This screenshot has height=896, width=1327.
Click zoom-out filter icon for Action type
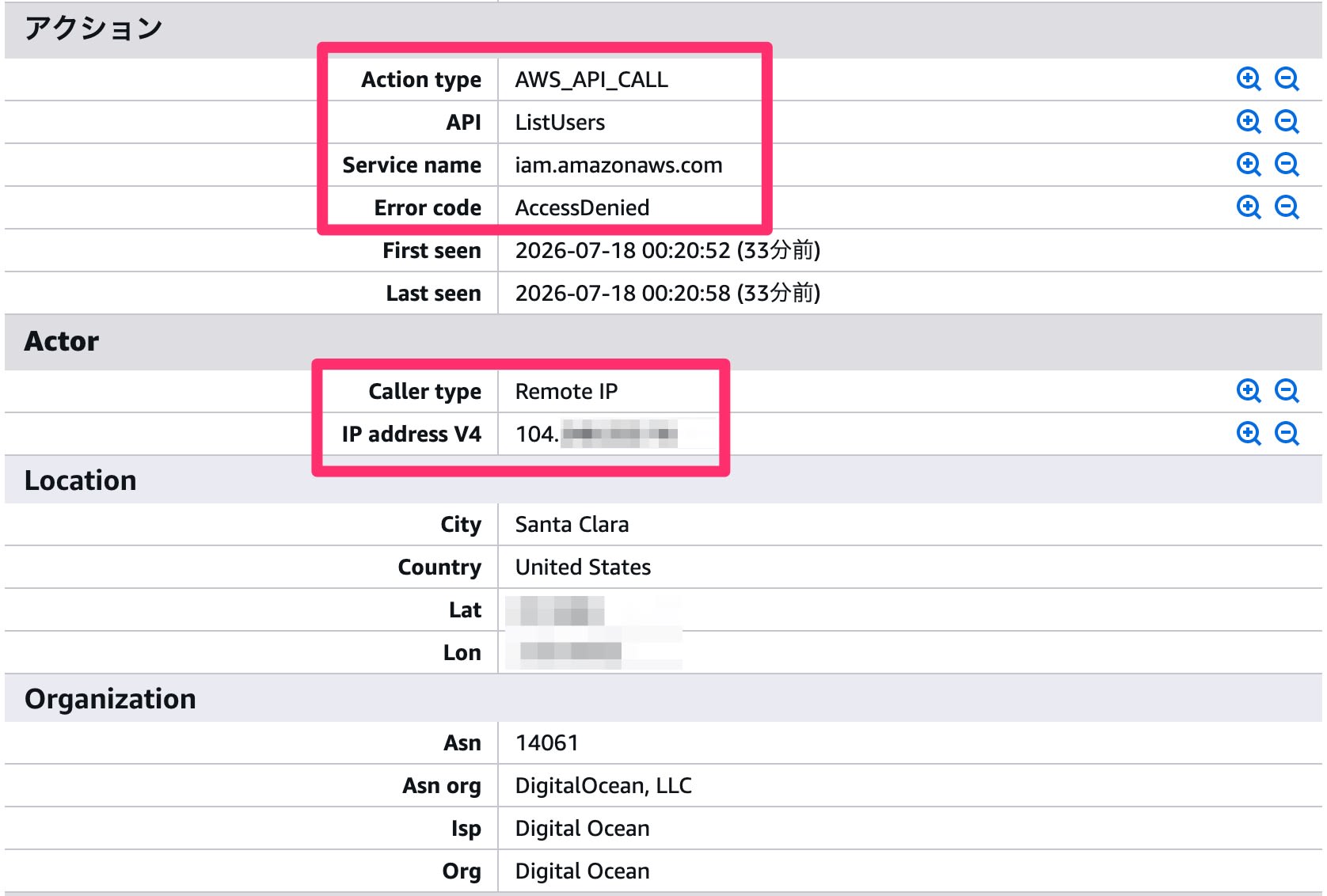click(x=1287, y=79)
